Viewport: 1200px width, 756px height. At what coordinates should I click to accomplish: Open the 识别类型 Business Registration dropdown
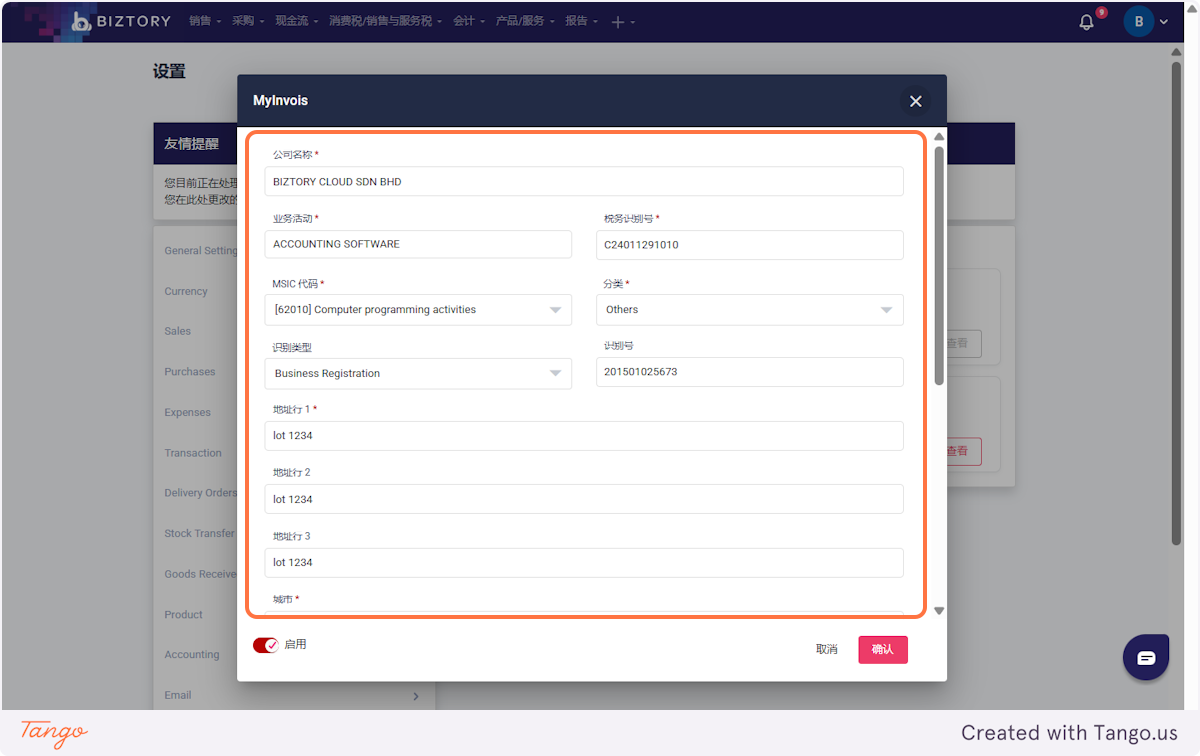tap(418, 373)
